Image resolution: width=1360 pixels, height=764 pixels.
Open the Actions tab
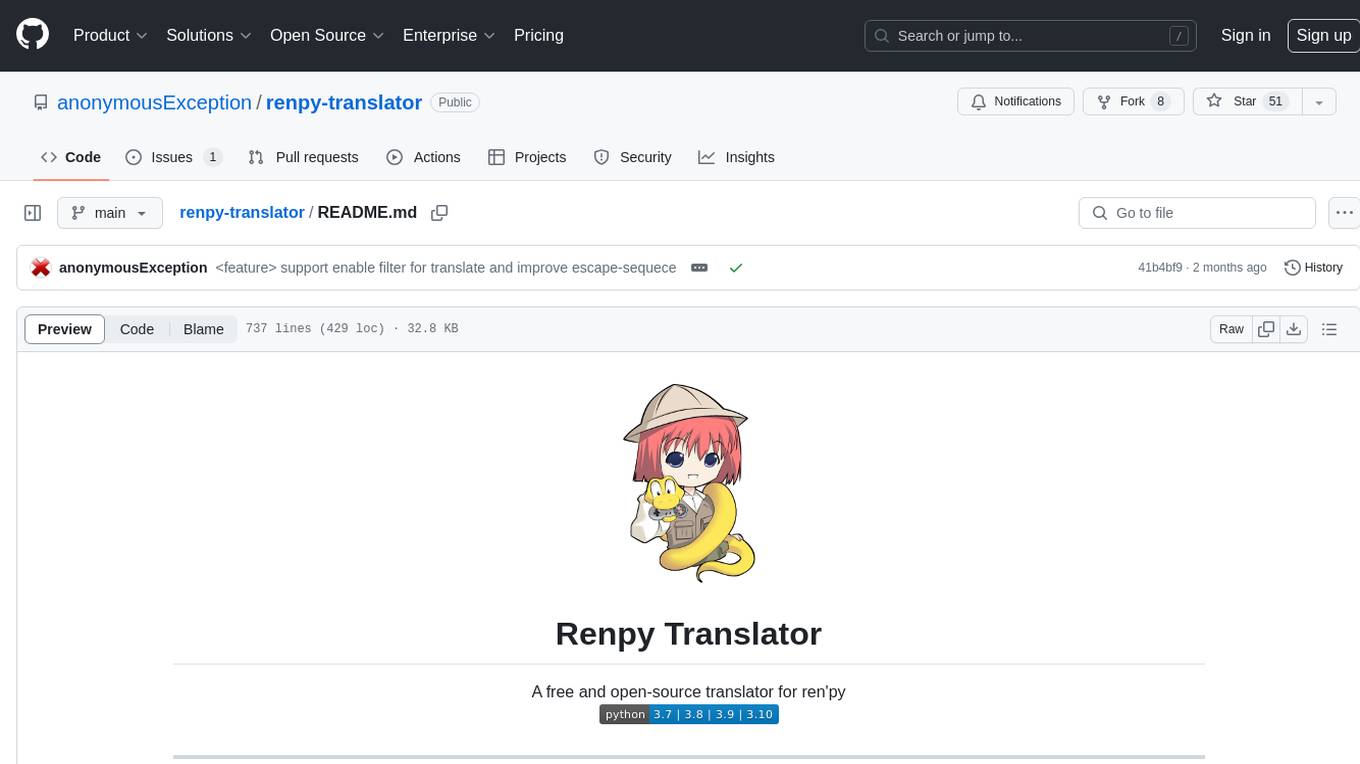tap(423, 157)
